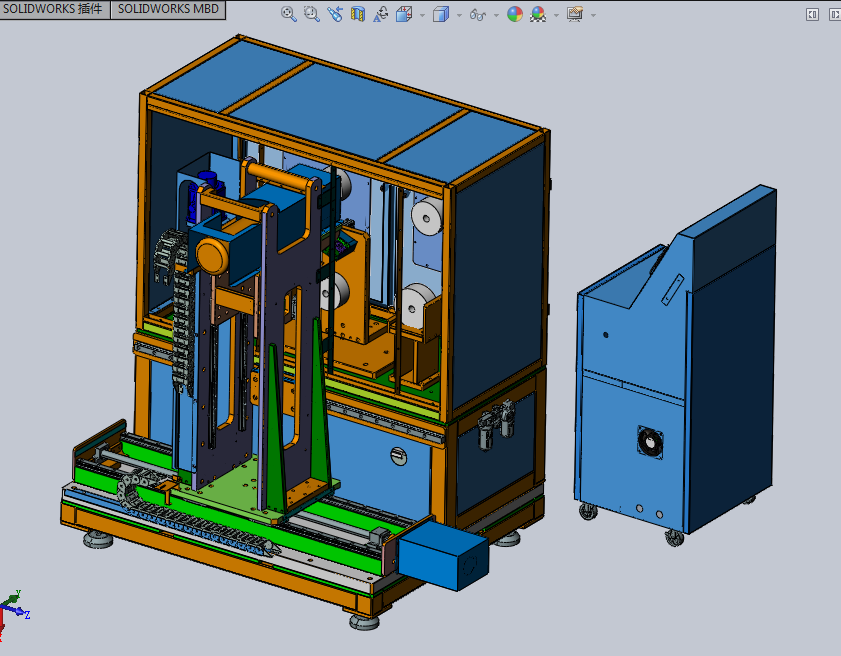Open the View Settings dropdown arrow
This screenshot has height=656, width=841.
(x=593, y=15)
